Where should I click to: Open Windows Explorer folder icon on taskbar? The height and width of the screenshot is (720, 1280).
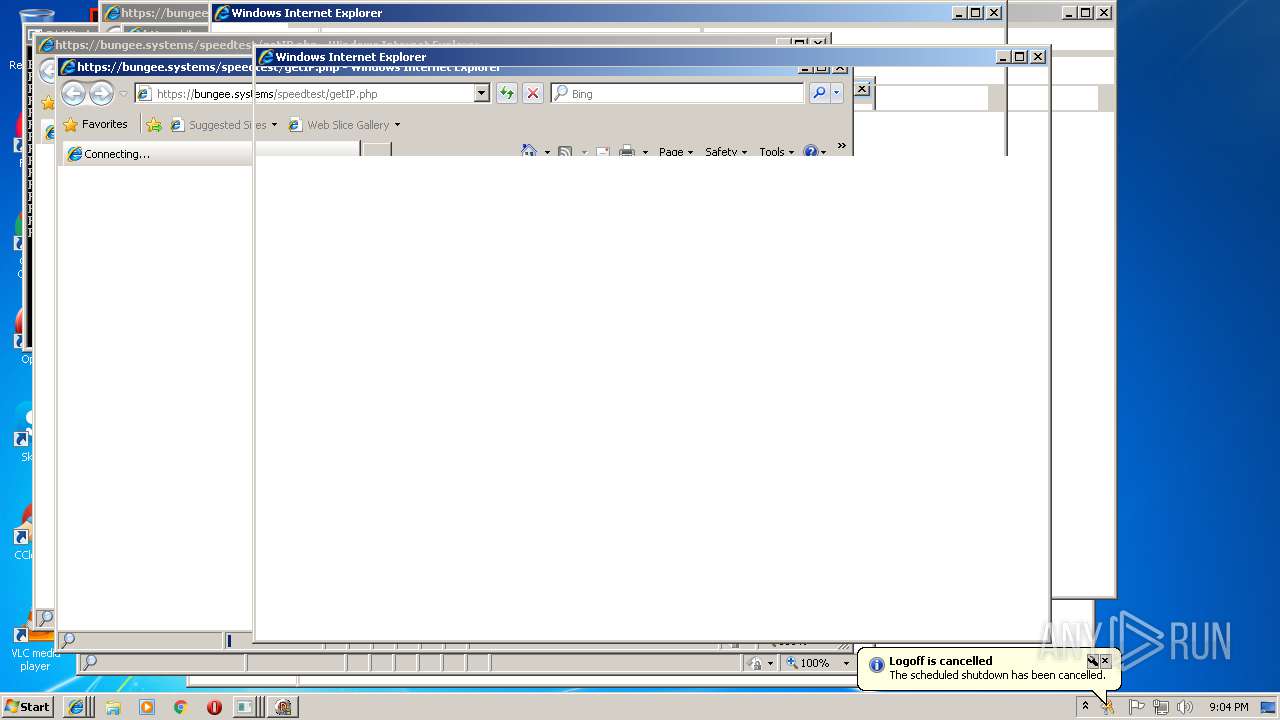113,707
